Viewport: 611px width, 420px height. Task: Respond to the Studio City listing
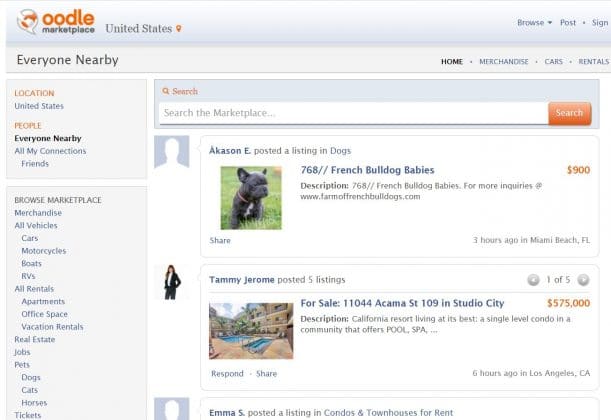click(x=227, y=374)
